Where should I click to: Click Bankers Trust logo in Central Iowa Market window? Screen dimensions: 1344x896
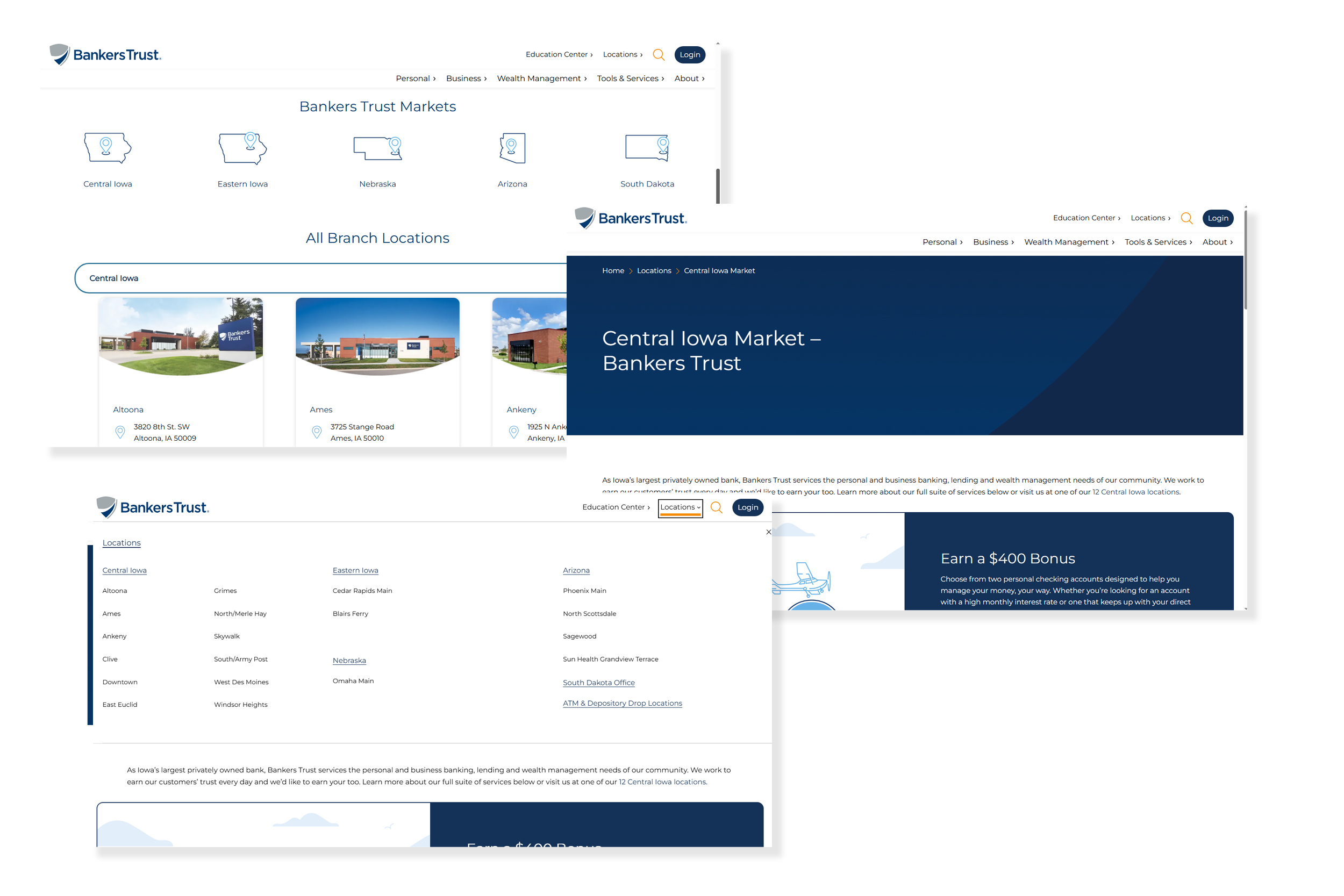pos(631,218)
